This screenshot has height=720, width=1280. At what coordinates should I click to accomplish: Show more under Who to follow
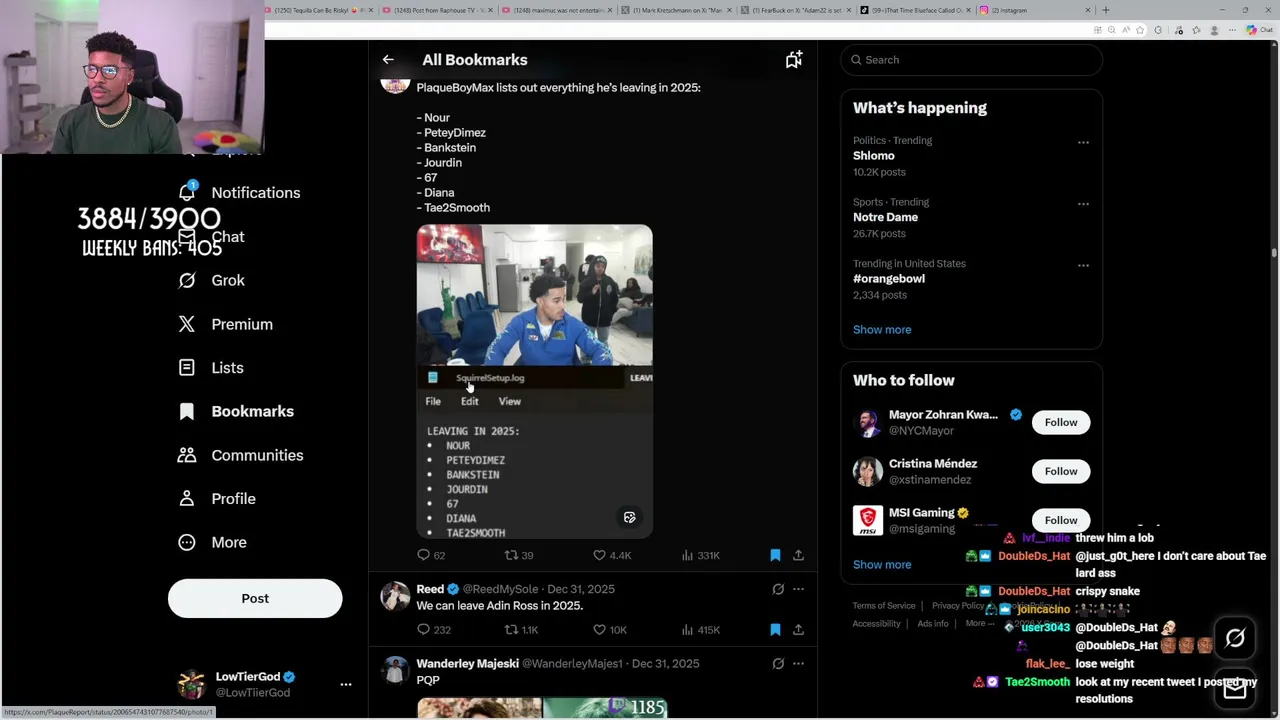pos(882,564)
